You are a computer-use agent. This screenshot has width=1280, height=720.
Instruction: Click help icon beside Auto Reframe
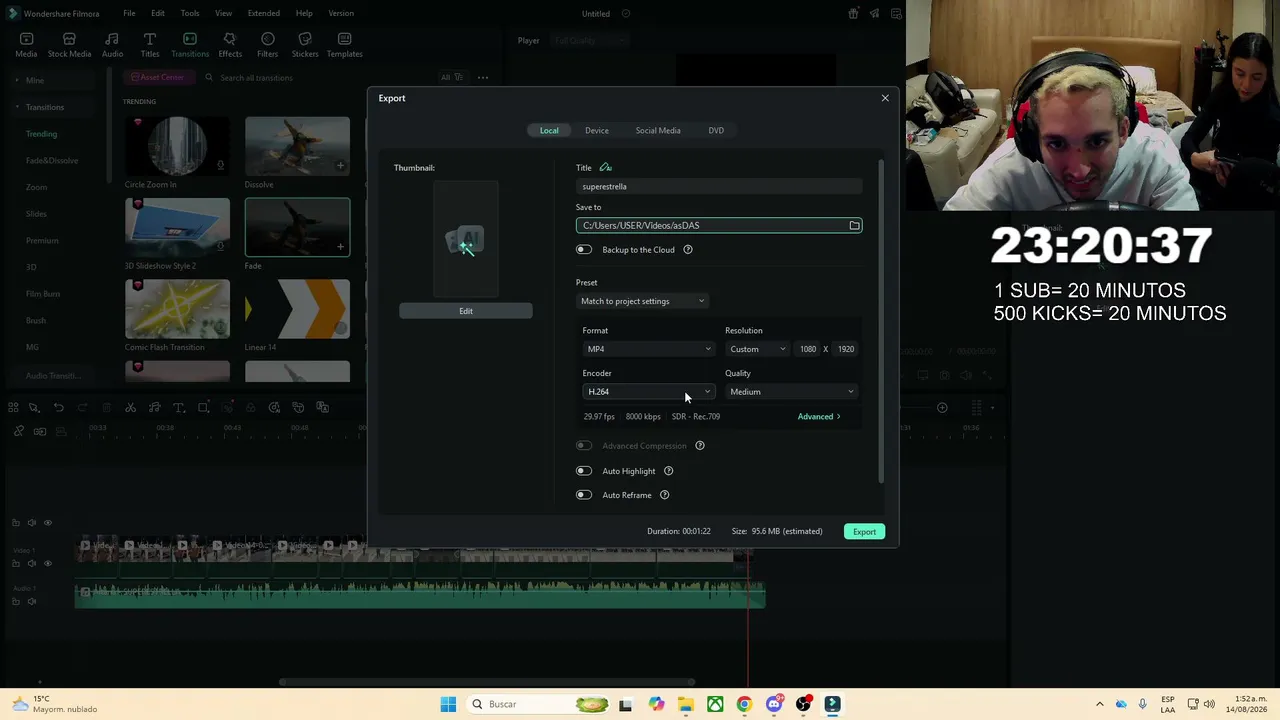[664, 495]
